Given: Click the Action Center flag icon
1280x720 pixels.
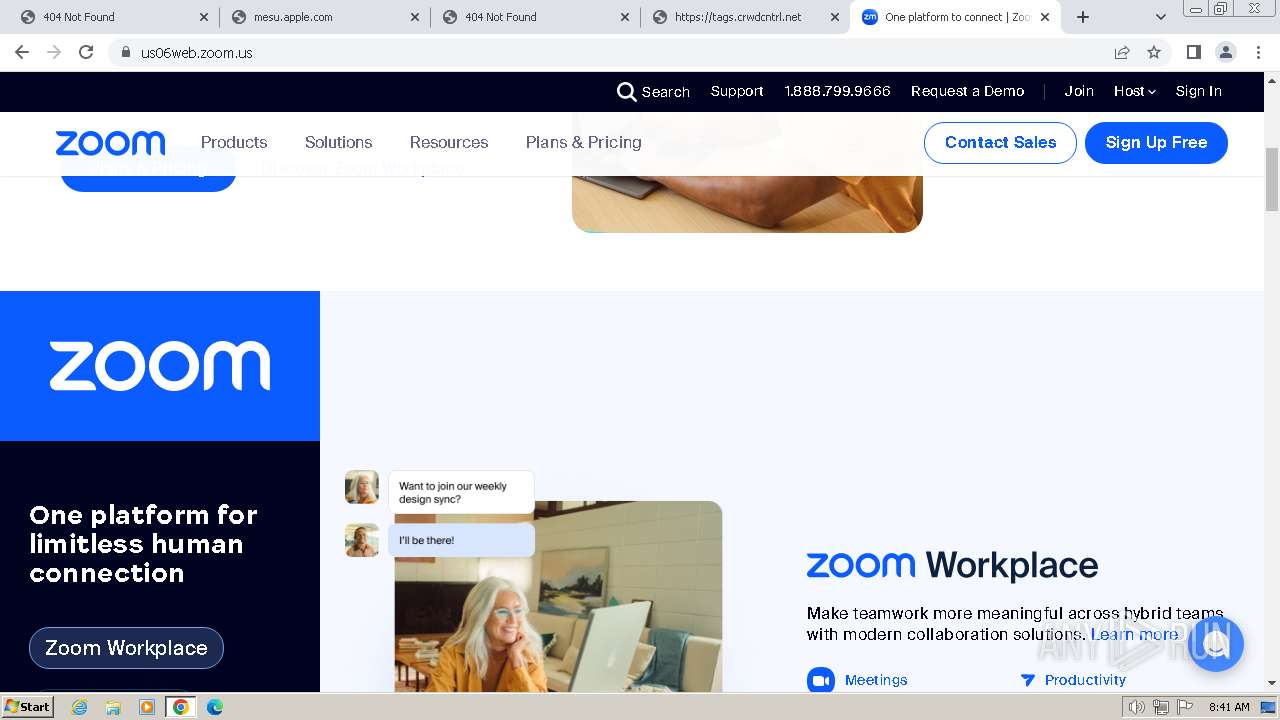Looking at the screenshot, I should 1185,707.
